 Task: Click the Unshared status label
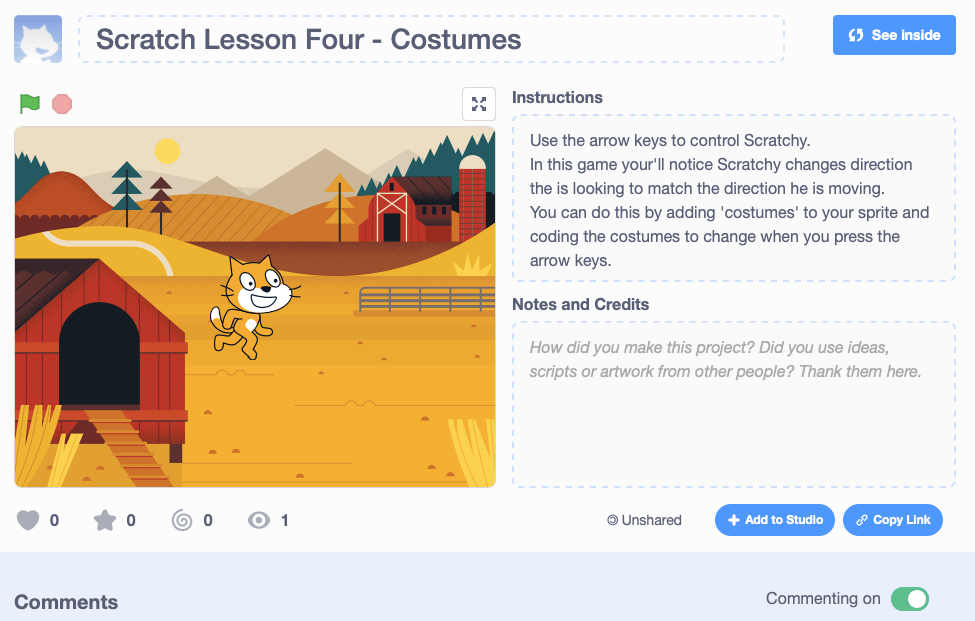tap(644, 520)
